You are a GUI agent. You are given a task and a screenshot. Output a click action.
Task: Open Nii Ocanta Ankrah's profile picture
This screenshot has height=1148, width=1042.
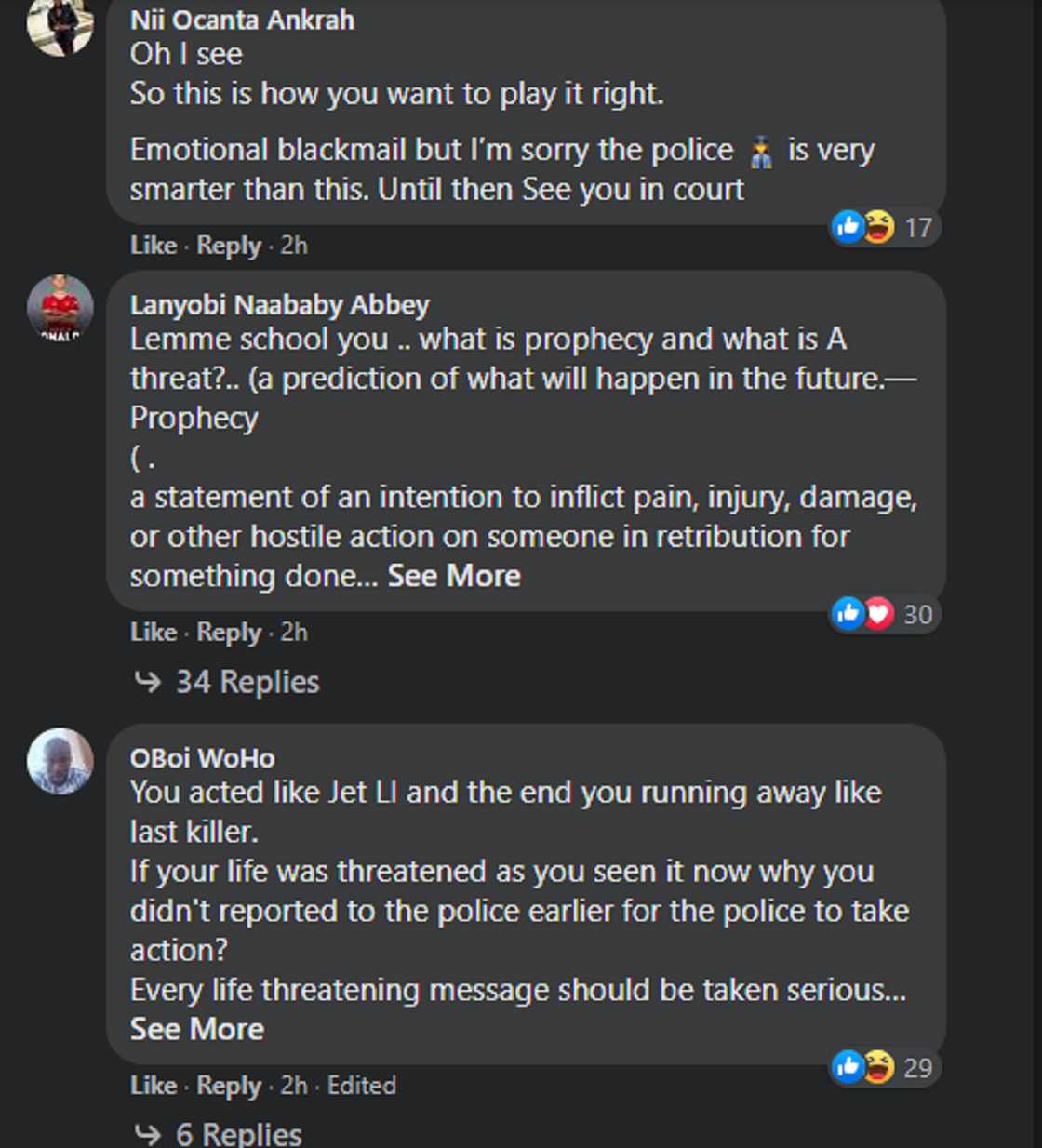[60, 23]
